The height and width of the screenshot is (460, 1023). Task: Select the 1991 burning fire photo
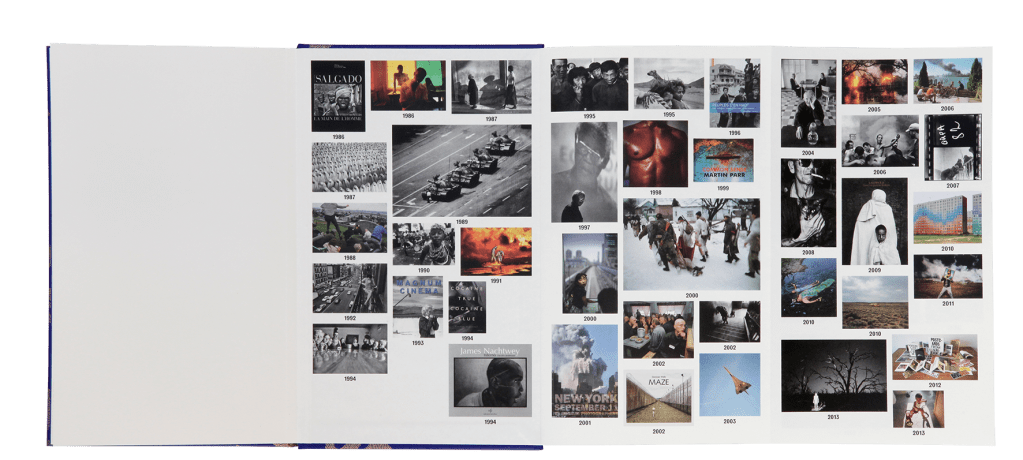pos(495,251)
